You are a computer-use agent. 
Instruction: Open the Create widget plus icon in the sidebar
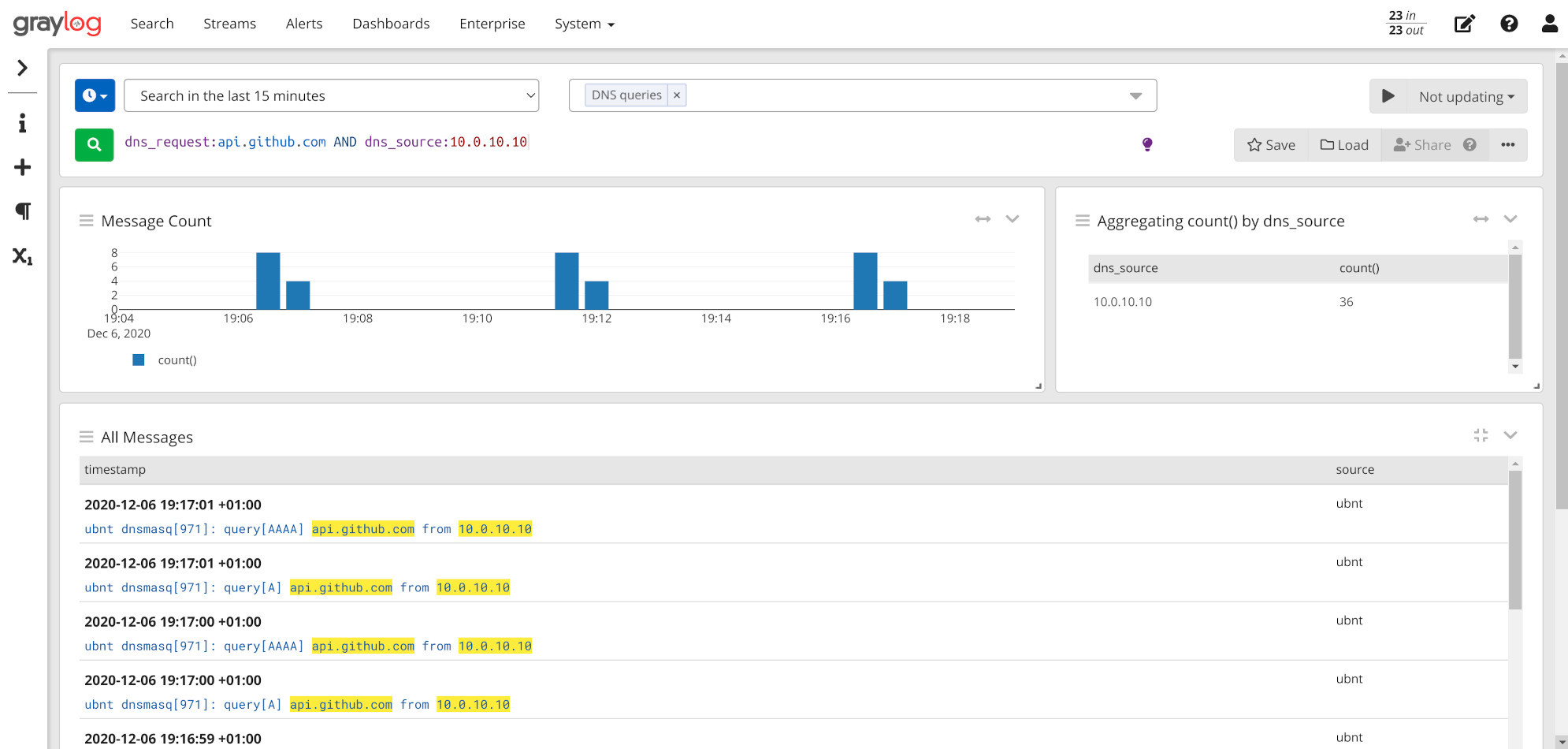(x=22, y=167)
